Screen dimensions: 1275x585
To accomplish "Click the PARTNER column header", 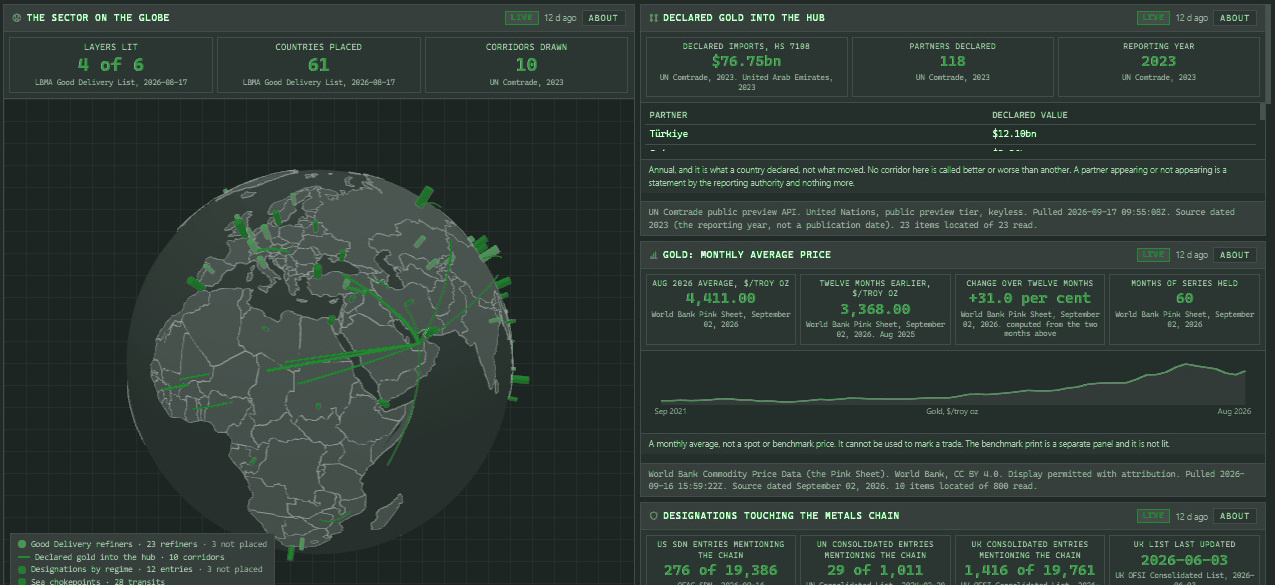I will point(669,115).
